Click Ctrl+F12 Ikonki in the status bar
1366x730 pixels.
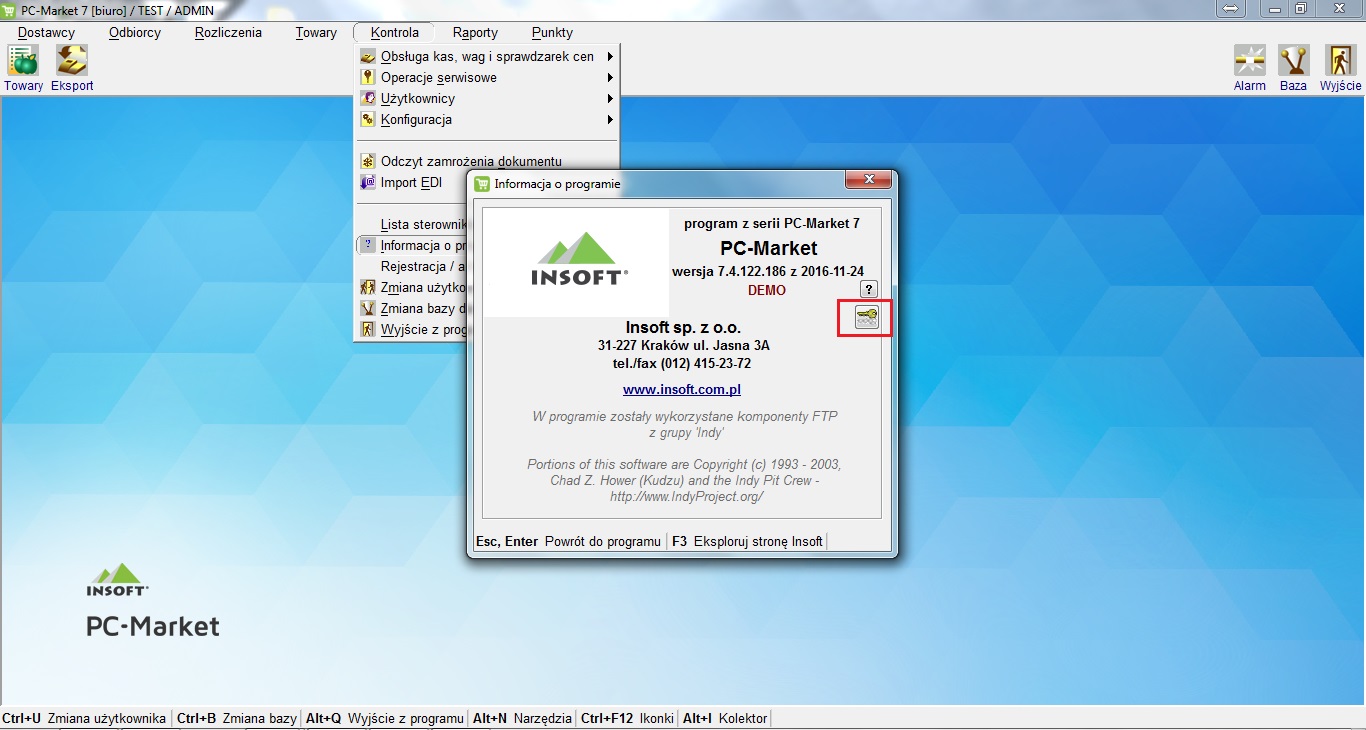(x=627, y=719)
